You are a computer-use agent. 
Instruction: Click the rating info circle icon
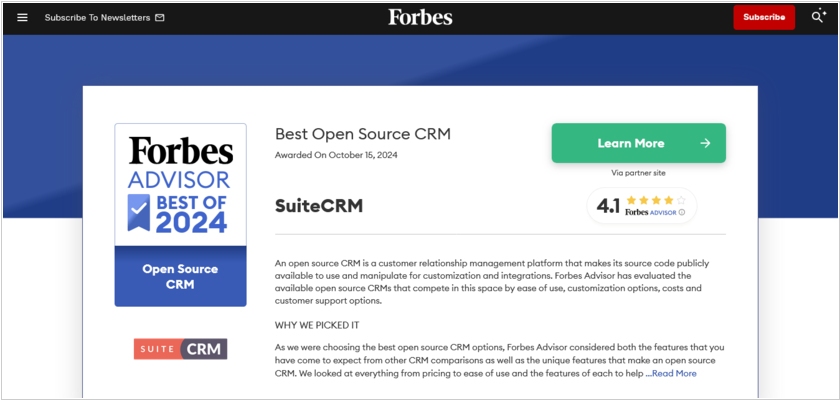pyautogui.click(x=682, y=212)
